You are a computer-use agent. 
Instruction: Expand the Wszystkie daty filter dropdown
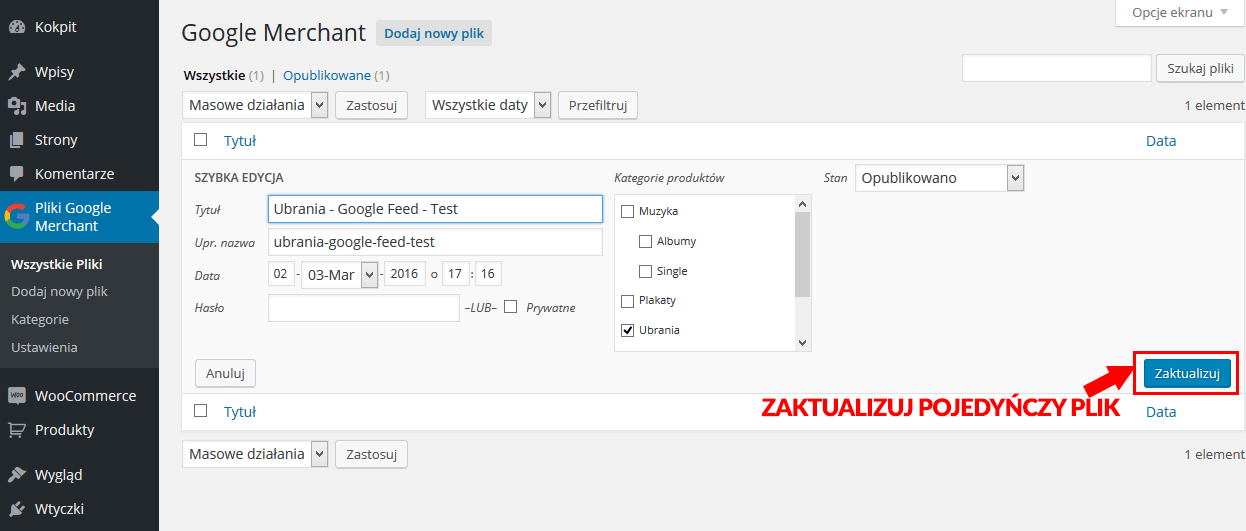tap(488, 105)
